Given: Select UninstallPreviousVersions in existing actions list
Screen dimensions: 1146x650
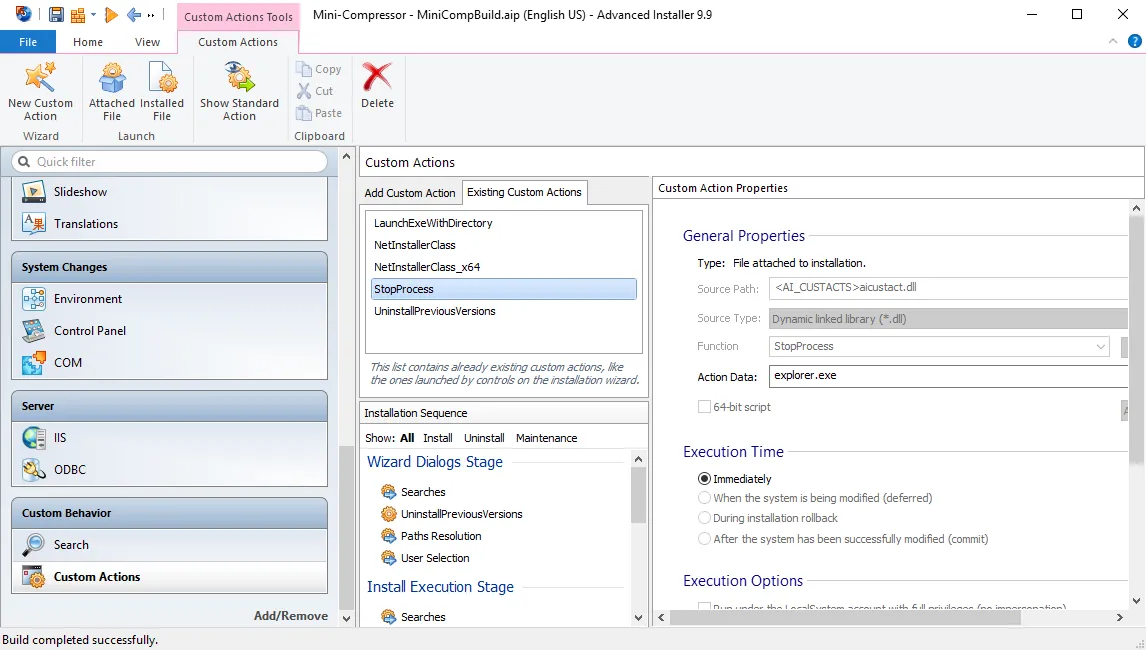Looking at the screenshot, I should [504, 311].
